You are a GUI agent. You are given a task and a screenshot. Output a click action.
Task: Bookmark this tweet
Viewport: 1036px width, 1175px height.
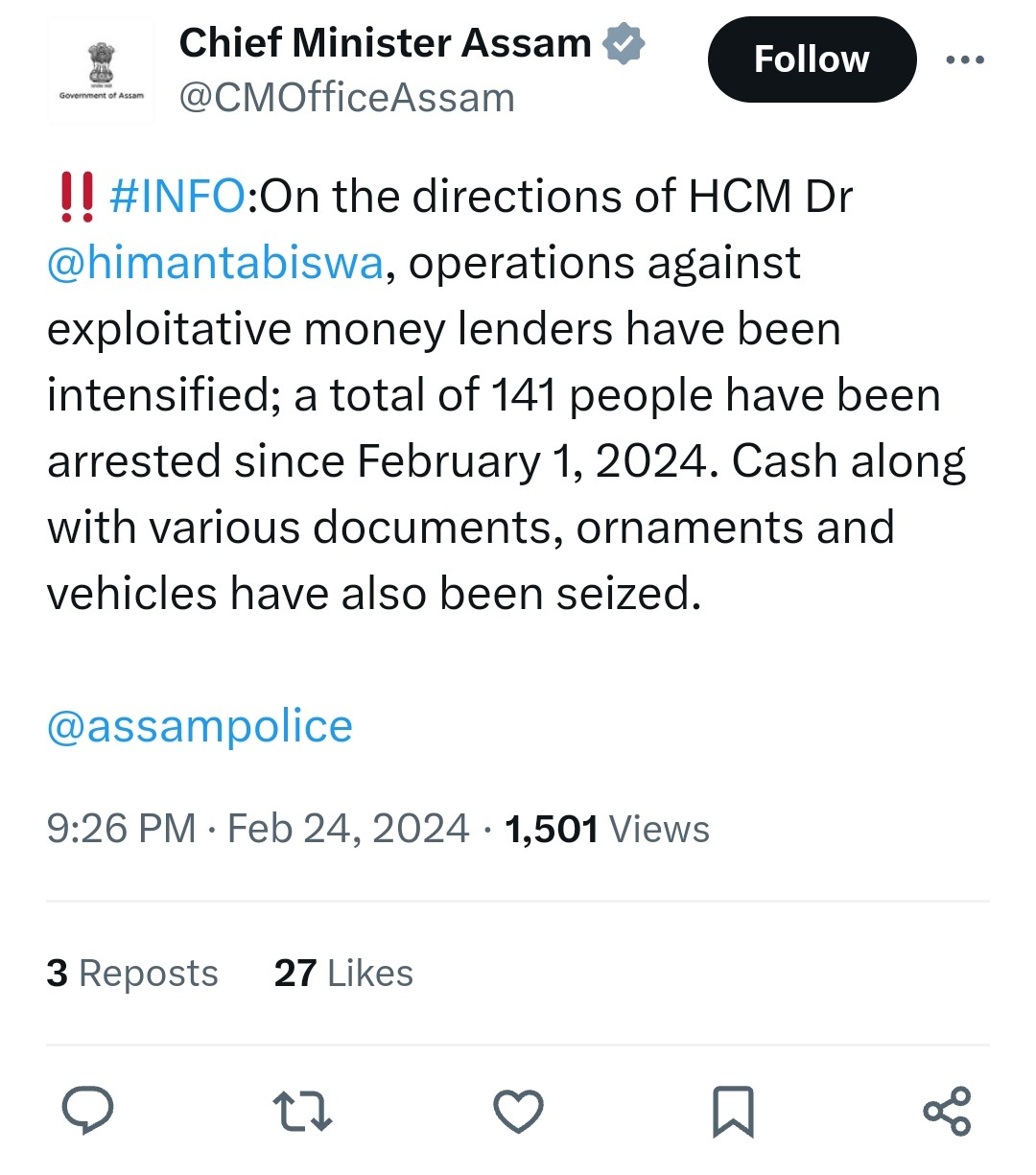(733, 1112)
